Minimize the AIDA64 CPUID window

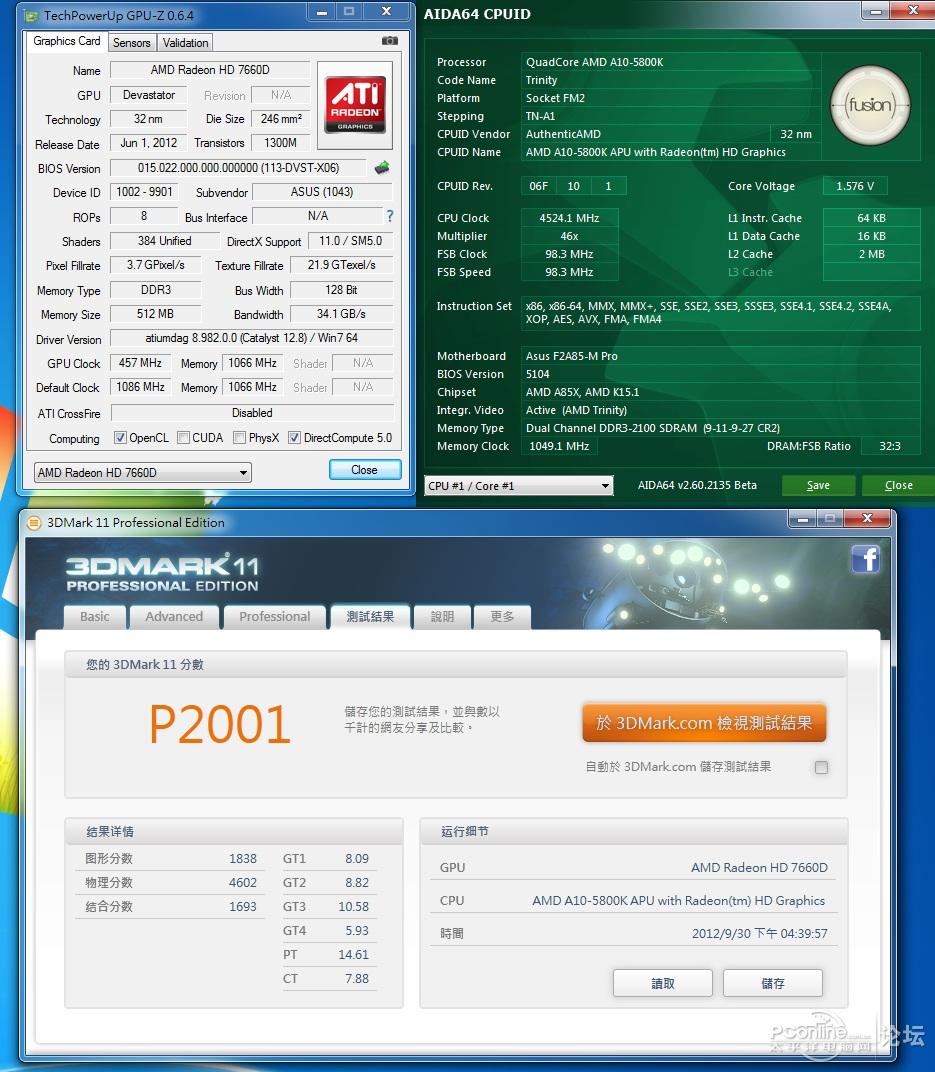point(876,10)
